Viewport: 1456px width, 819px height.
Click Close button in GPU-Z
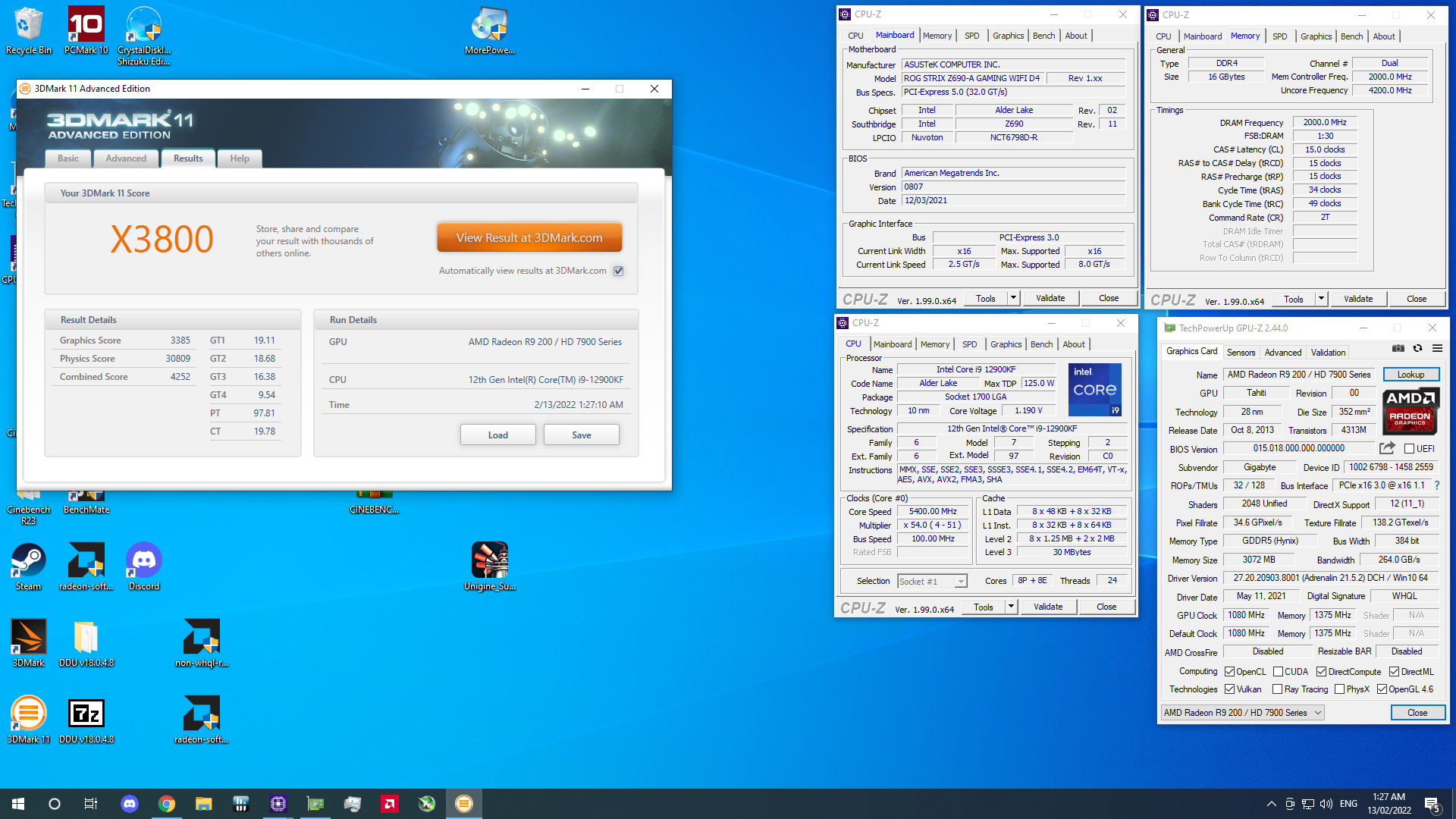(1417, 713)
